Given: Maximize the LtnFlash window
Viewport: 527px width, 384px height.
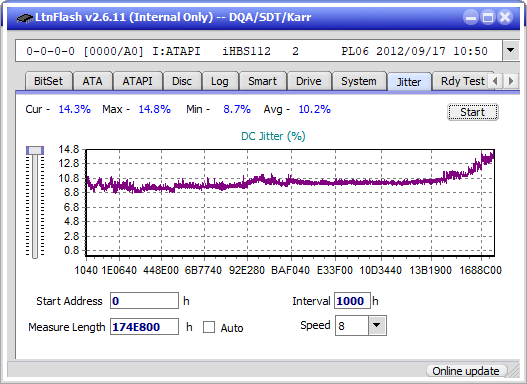Looking at the screenshot, I should point(488,17).
